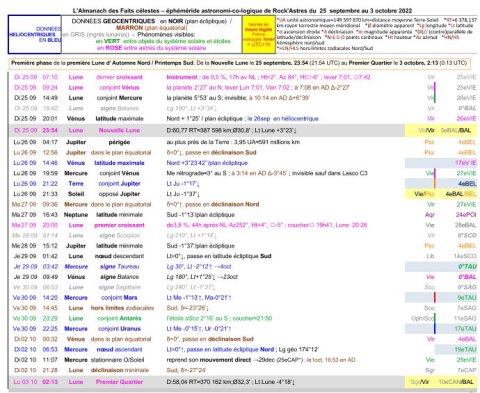The image size is (480, 393).
Task: Click the Nouvelle Lune gray row
Action: (x=243, y=130)
